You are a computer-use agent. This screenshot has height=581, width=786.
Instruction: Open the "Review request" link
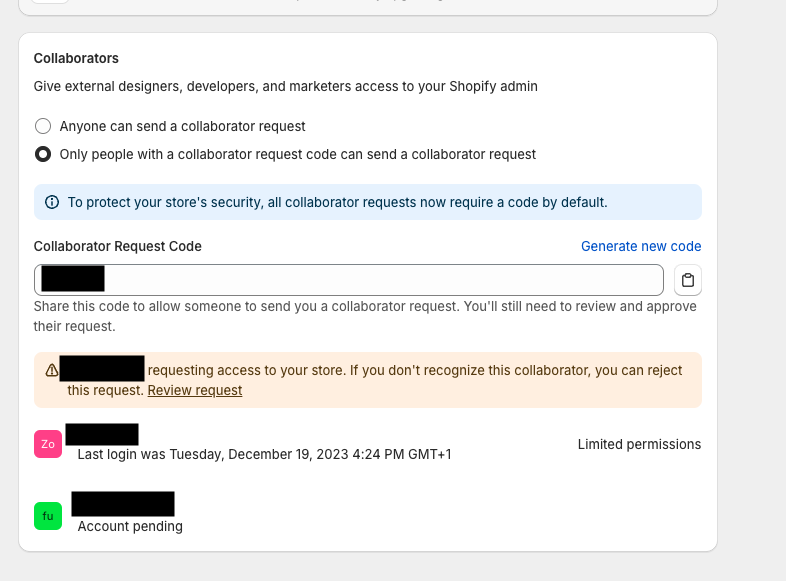pos(195,391)
